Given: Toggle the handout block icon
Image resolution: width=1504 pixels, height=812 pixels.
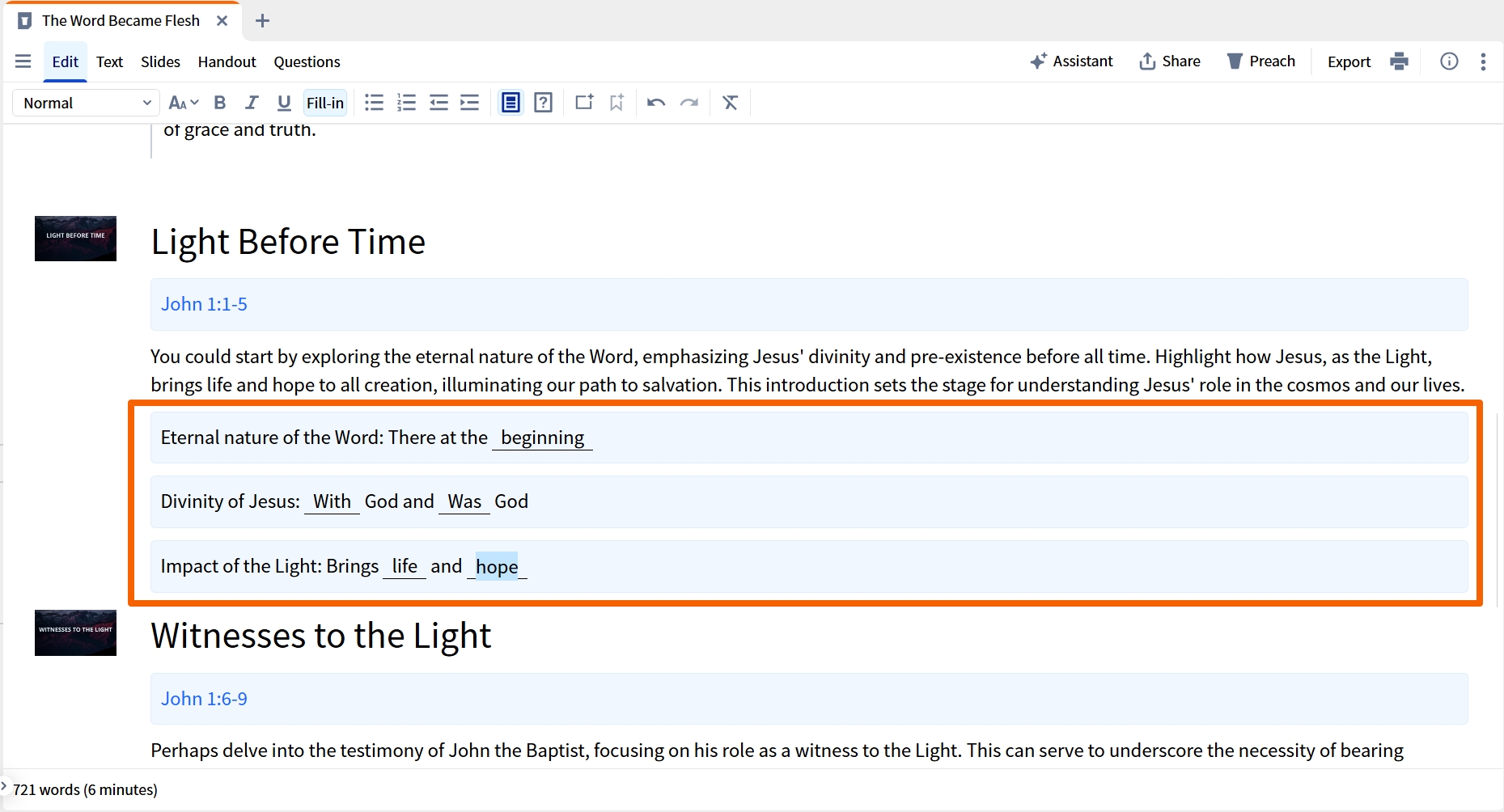Looking at the screenshot, I should tap(511, 103).
